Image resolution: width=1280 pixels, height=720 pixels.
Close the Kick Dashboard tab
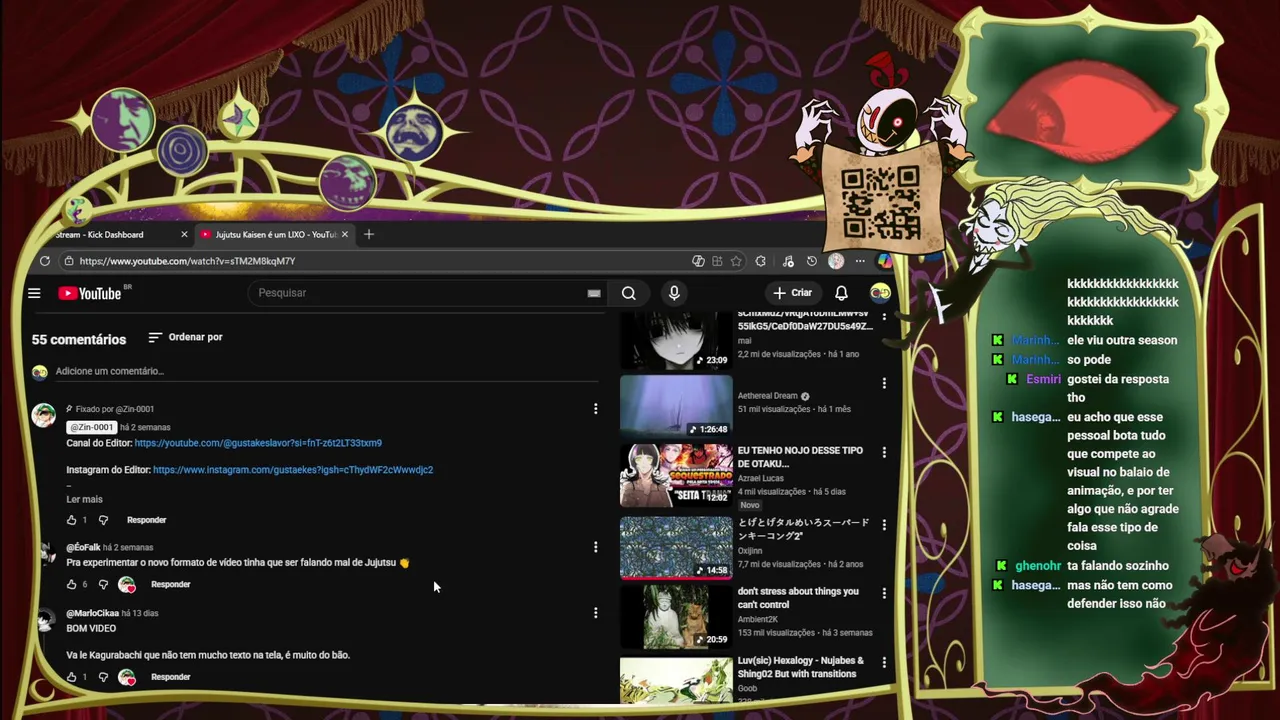184,234
